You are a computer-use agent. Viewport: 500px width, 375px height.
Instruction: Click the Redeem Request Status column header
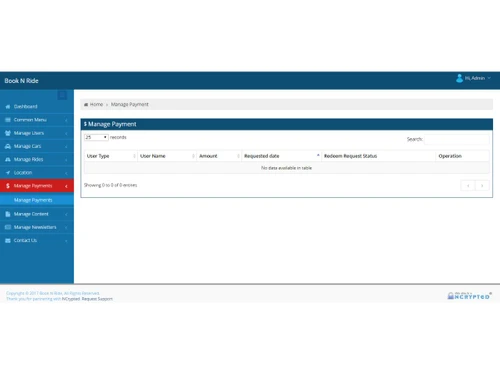(x=378, y=156)
